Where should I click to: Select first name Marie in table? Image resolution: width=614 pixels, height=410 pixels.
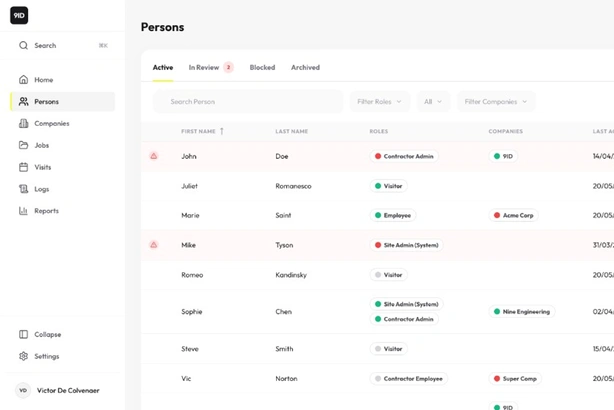point(190,215)
